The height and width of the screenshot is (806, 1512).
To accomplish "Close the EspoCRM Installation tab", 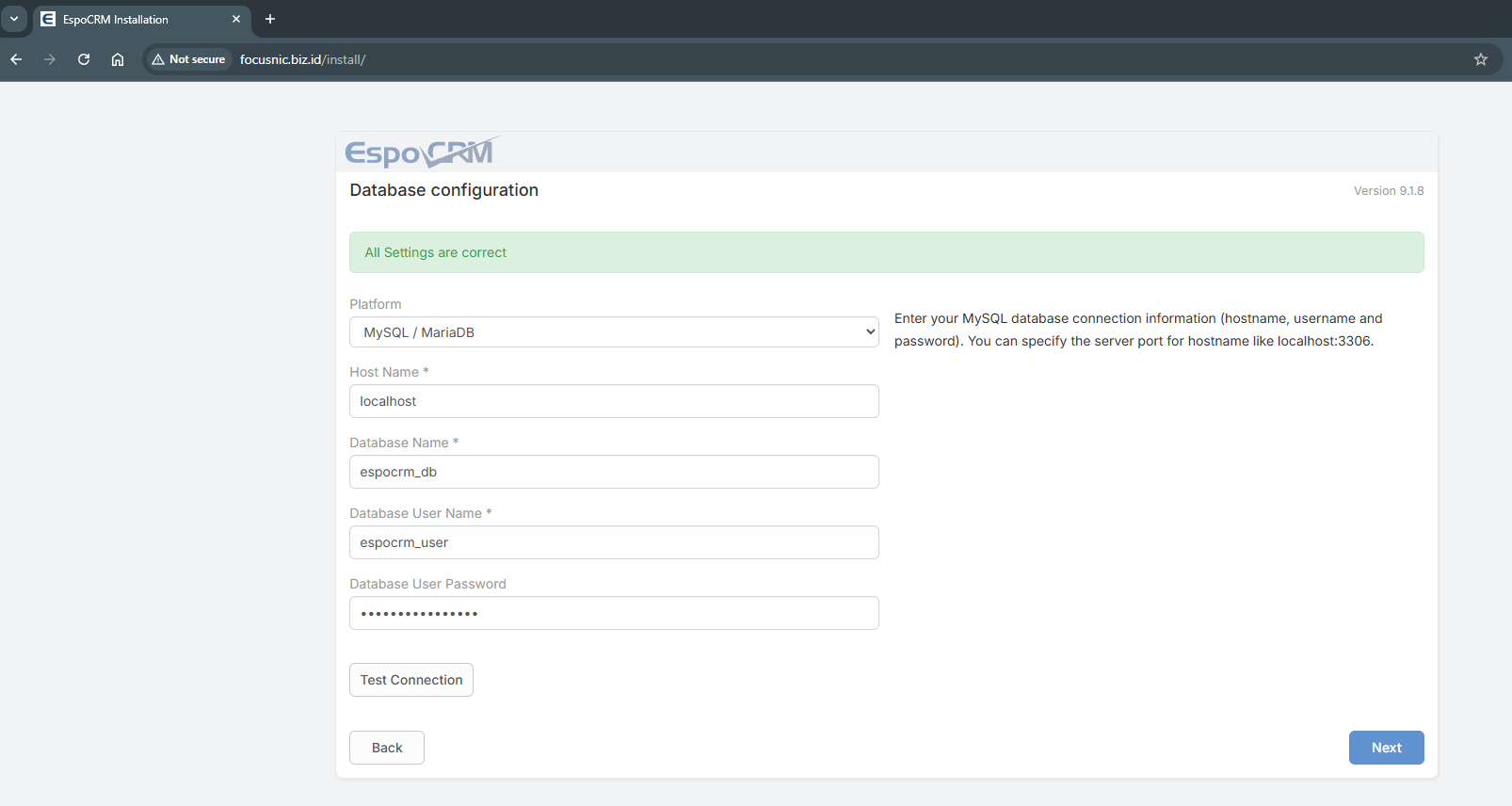I will click(x=236, y=19).
